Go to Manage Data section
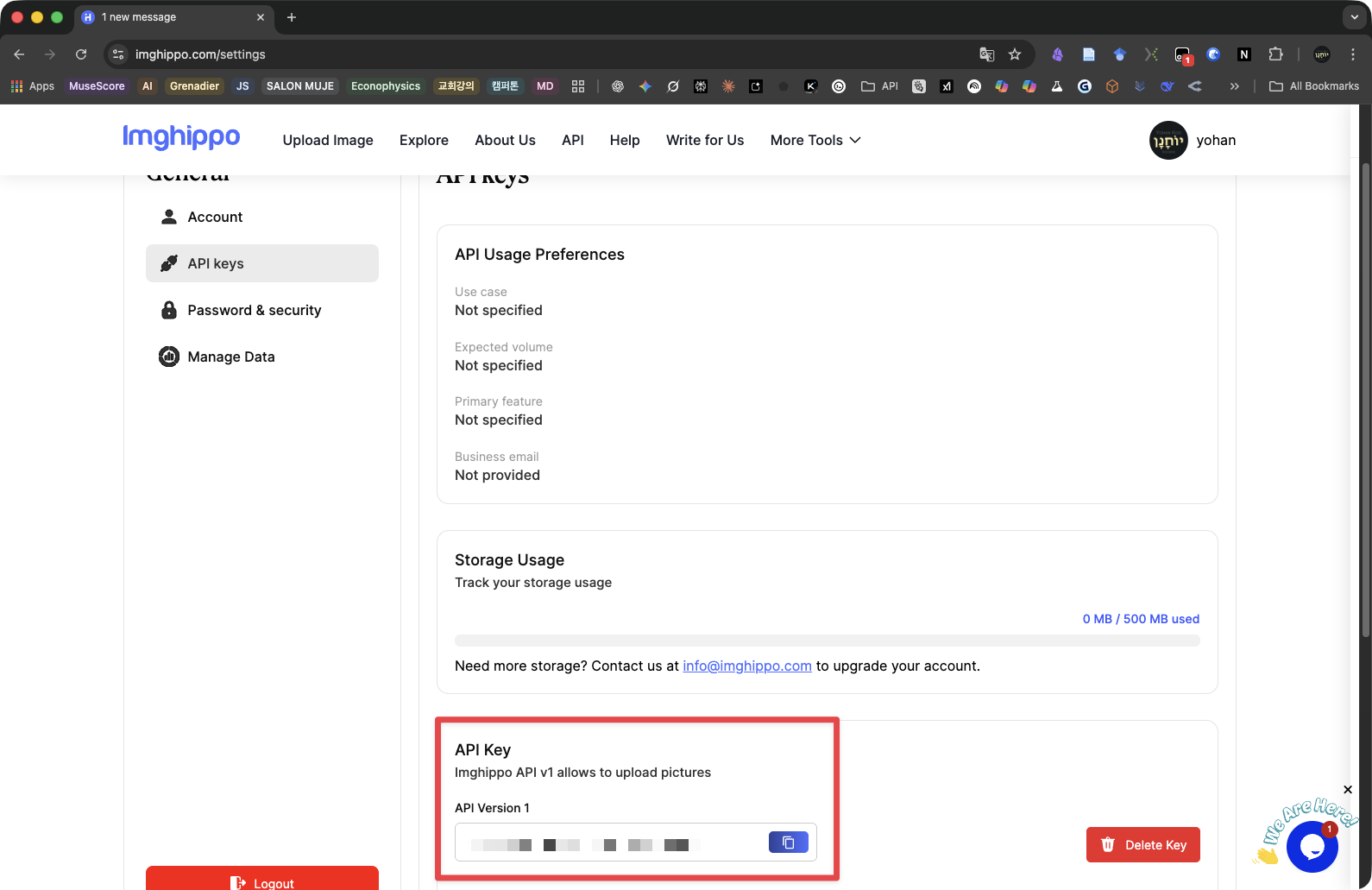The image size is (1372, 890). point(262,357)
